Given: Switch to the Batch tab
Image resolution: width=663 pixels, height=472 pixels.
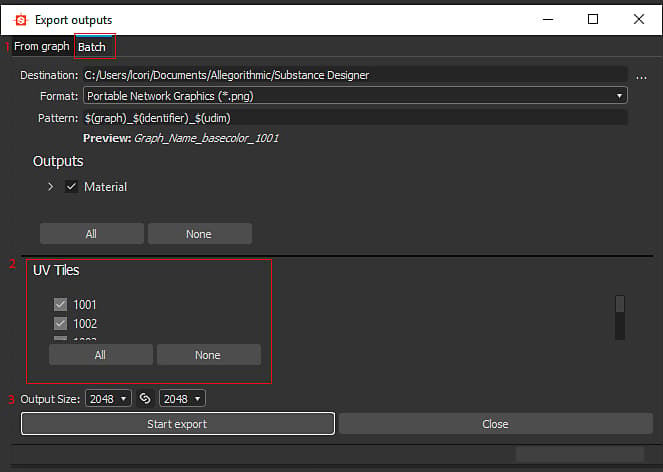Looking at the screenshot, I should (92, 47).
